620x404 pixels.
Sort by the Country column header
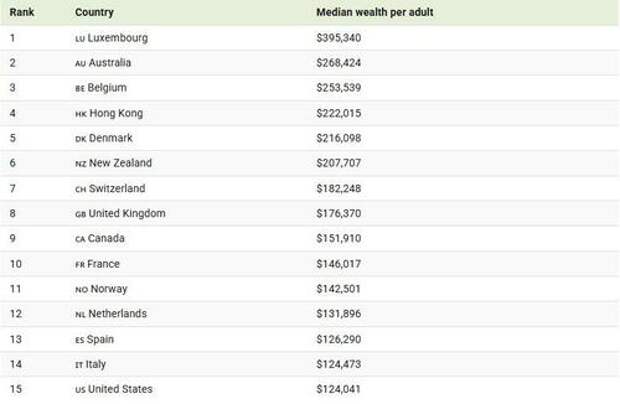point(94,12)
